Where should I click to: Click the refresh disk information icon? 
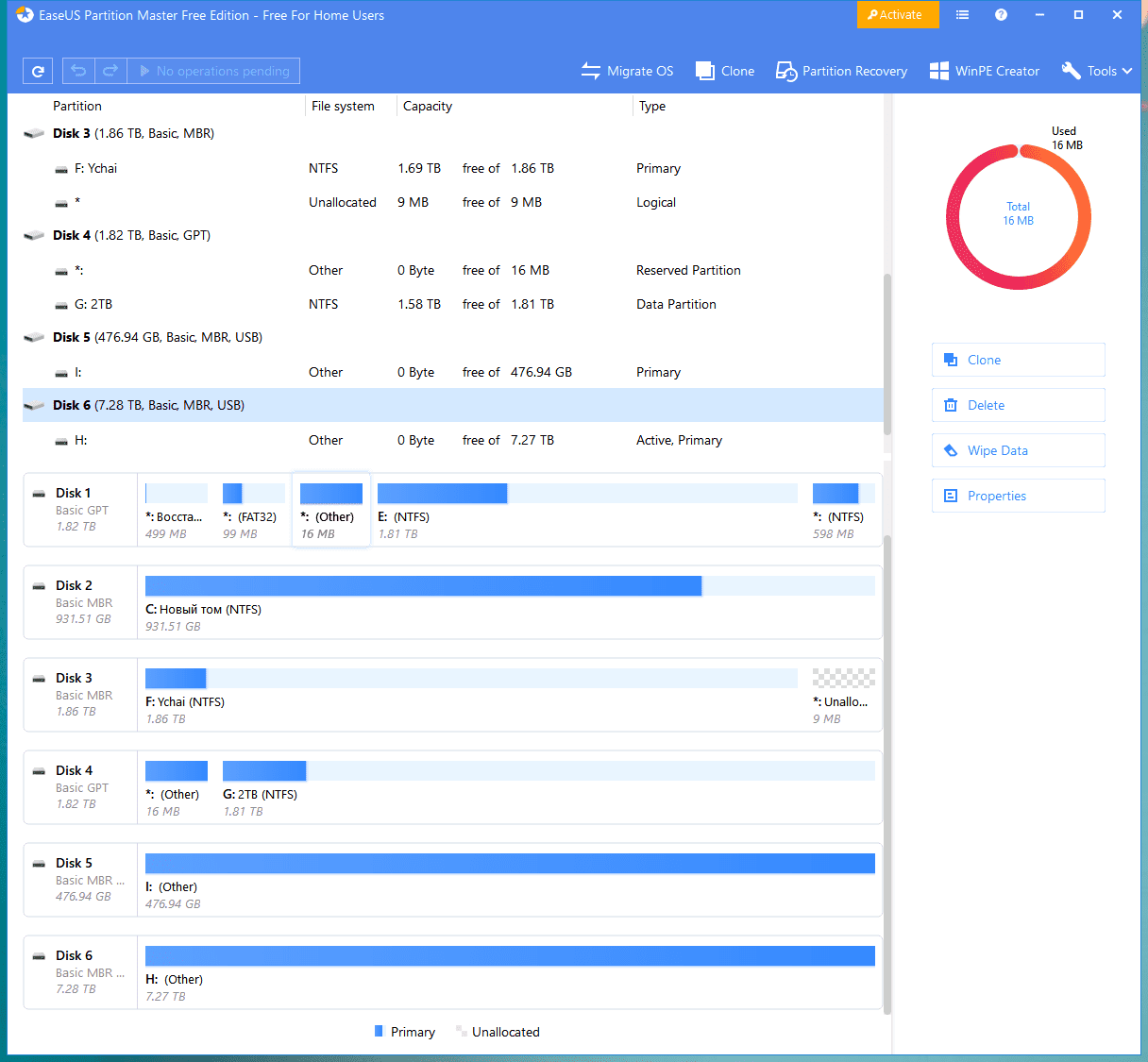click(38, 71)
